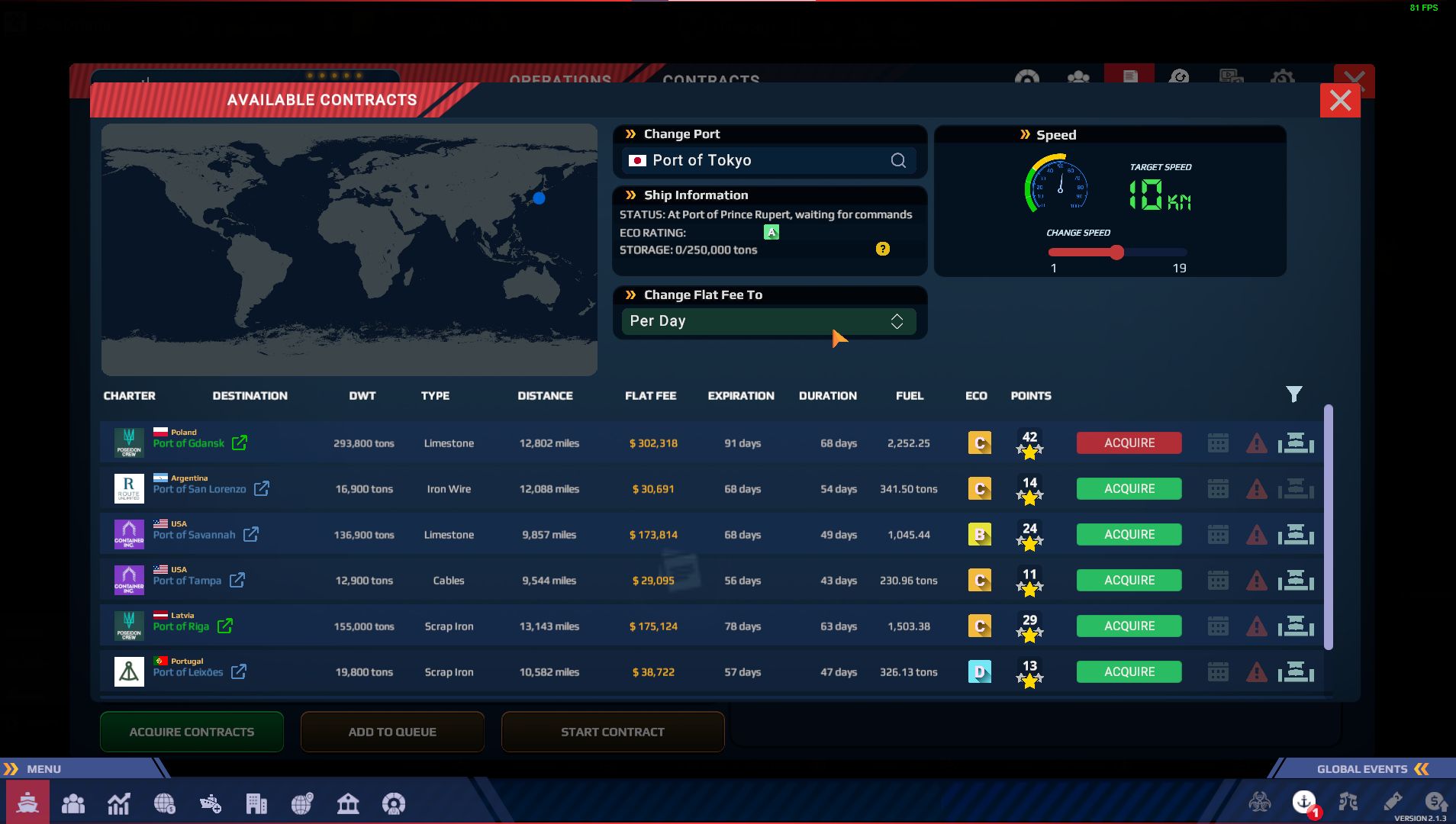Sort contracts by the FLAT FEE column header
Screen dimensions: 1456x824
click(x=650, y=396)
